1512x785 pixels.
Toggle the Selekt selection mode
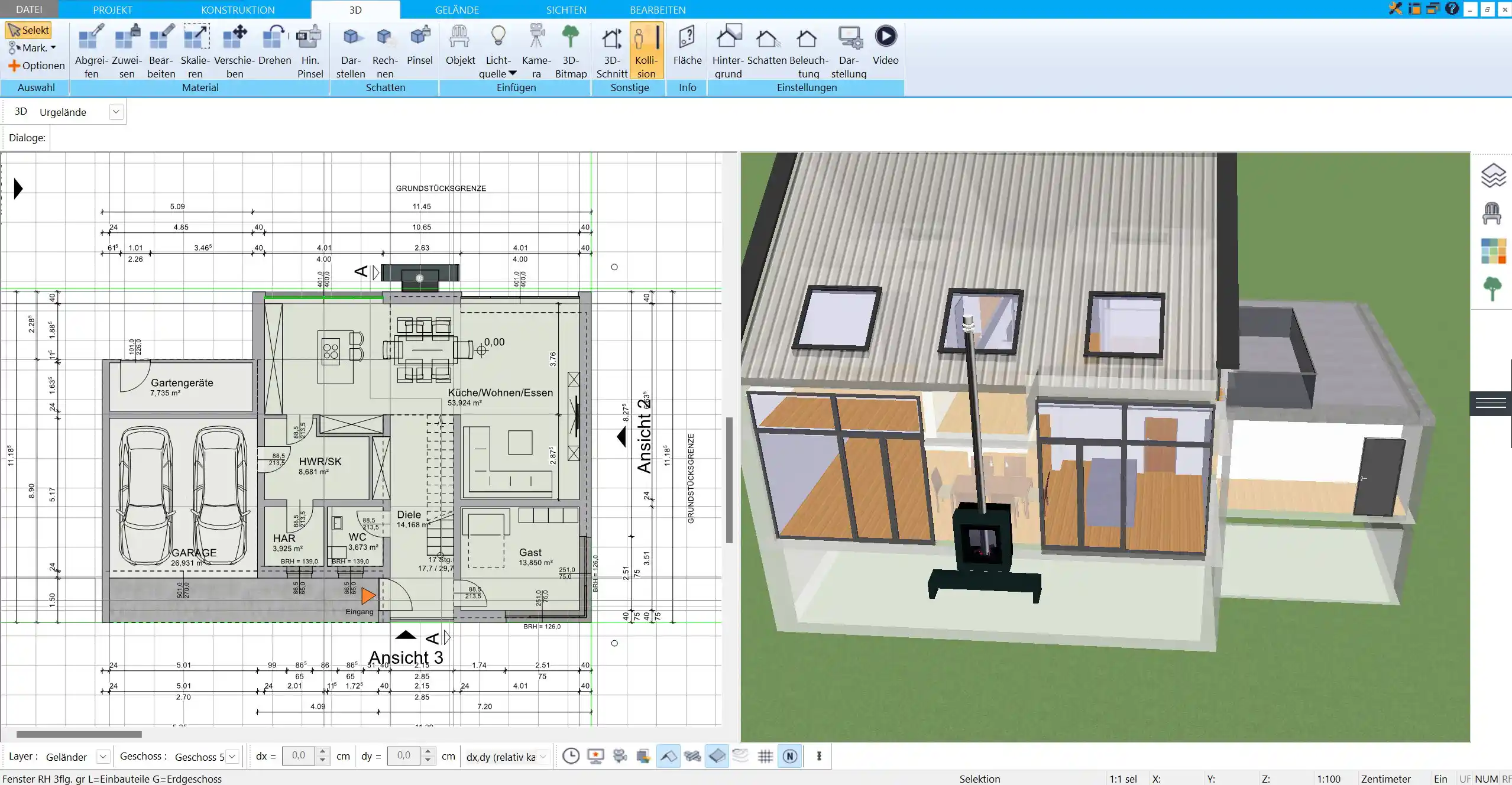tap(28, 30)
